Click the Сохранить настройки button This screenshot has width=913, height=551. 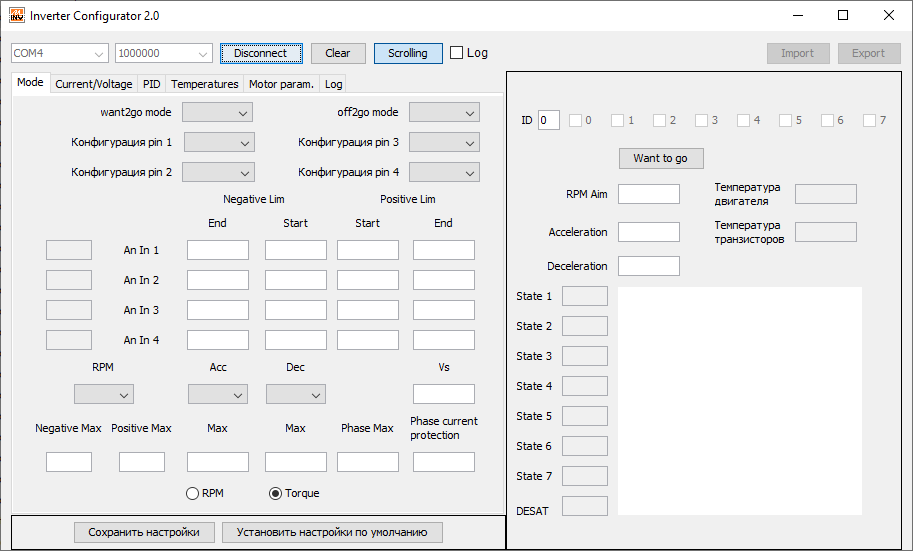pyautogui.click(x=144, y=532)
